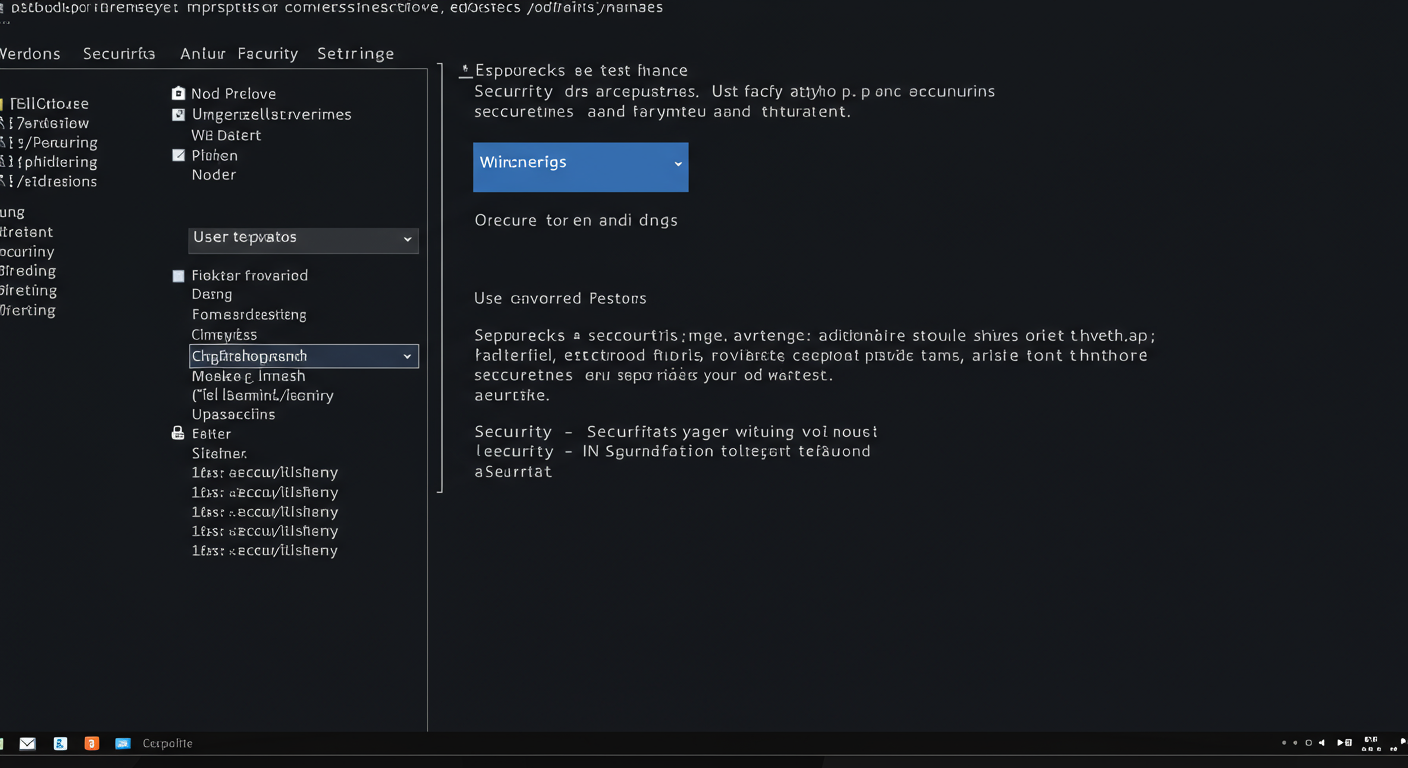Open the blue Wincnerigs dropdown
The width and height of the screenshot is (1408, 768).
pyautogui.click(x=580, y=167)
